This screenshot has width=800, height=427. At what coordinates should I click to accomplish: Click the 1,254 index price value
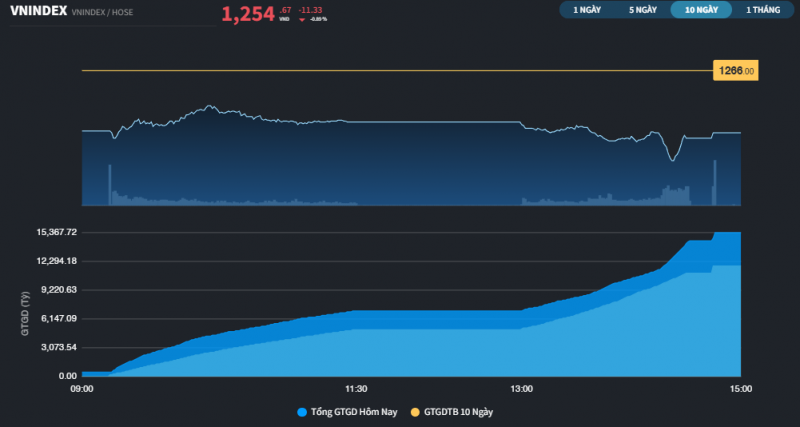tap(247, 14)
